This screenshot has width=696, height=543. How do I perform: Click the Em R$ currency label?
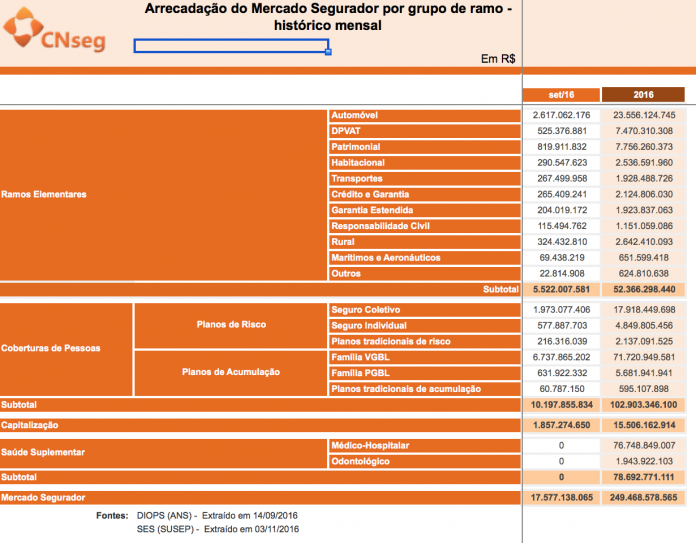tap(498, 59)
